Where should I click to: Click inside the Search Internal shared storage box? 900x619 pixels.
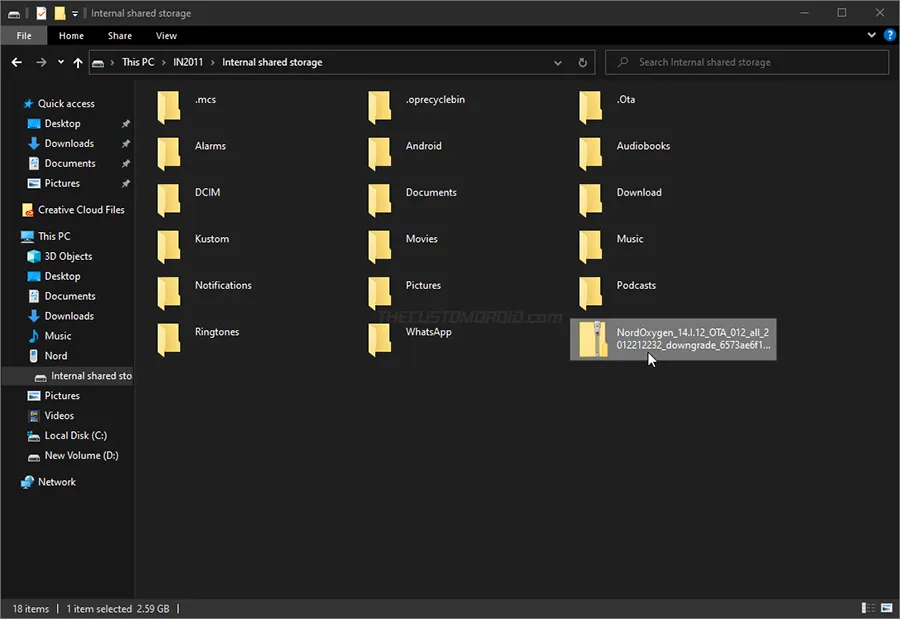coord(745,62)
